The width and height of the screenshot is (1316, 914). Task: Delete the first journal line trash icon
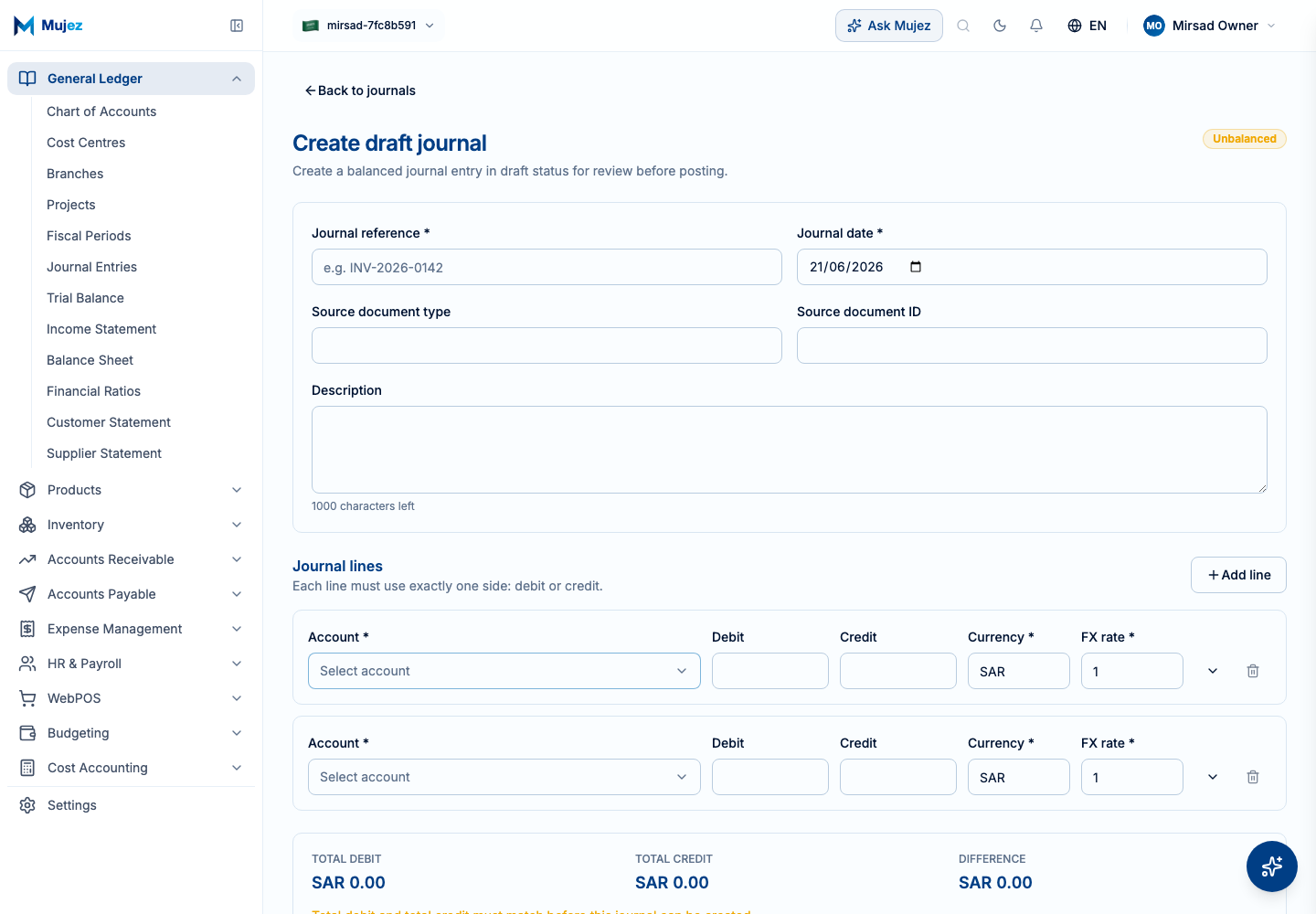click(x=1253, y=671)
